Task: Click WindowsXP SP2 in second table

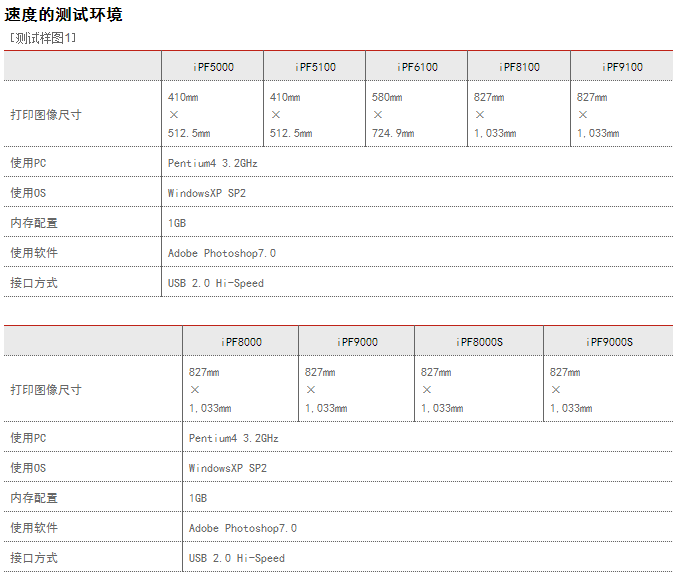Action: pos(228,468)
